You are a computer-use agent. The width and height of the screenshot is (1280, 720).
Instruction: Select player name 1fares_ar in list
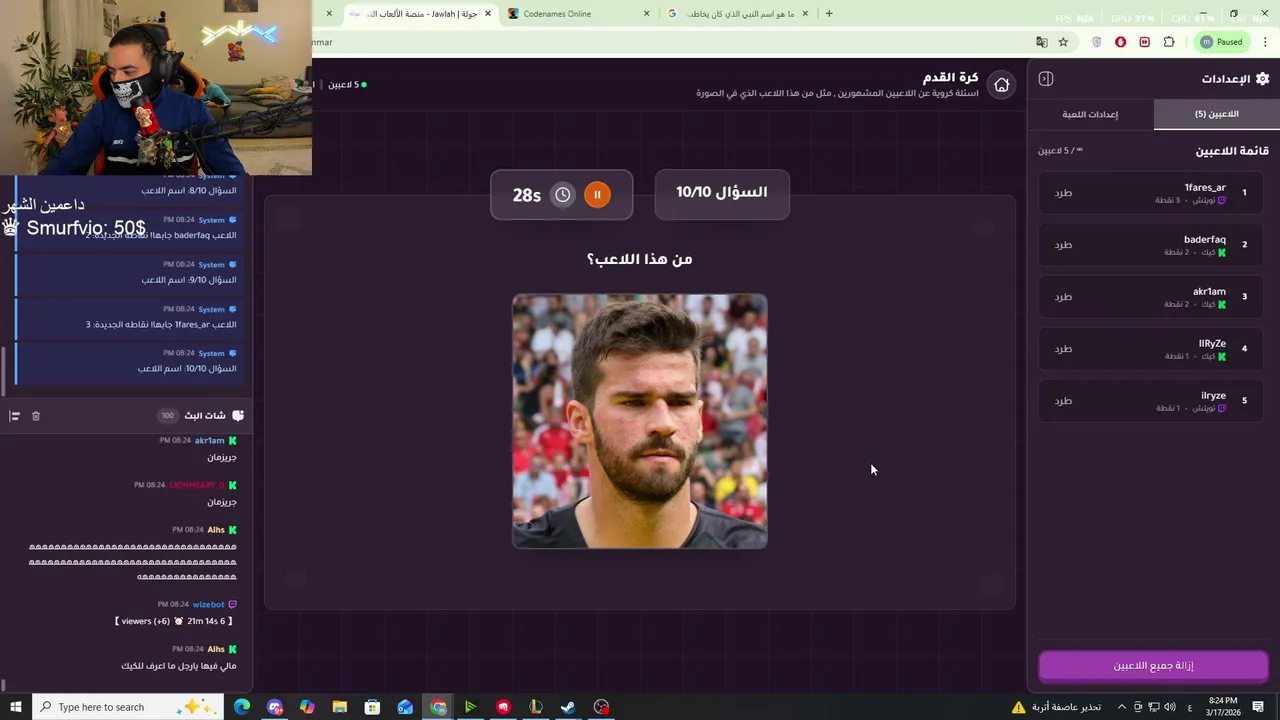1205,187
